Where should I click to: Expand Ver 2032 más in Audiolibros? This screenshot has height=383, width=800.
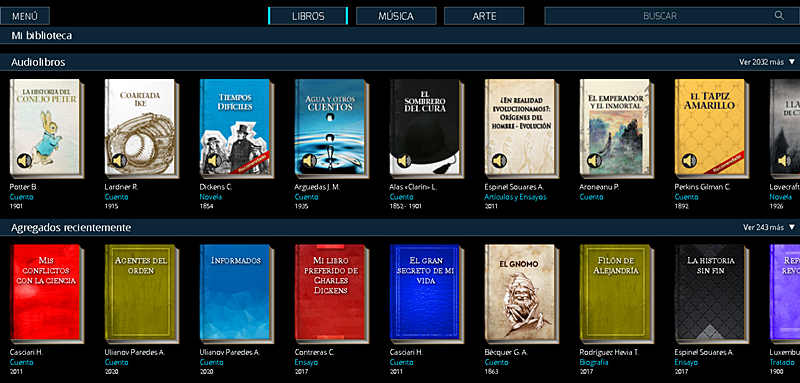(x=767, y=62)
